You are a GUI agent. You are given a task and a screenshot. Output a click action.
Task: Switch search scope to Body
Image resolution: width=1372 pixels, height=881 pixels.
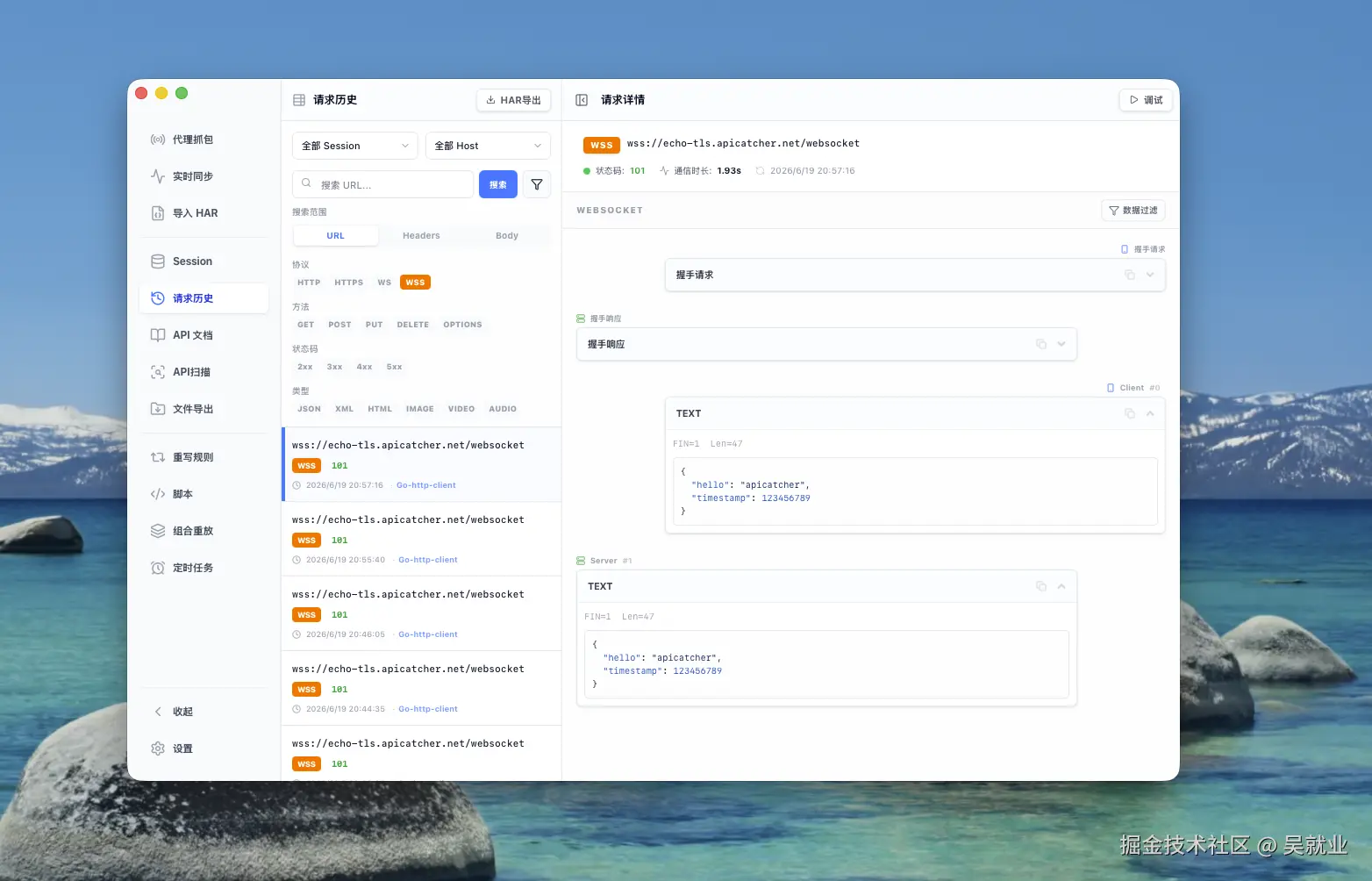pos(507,236)
